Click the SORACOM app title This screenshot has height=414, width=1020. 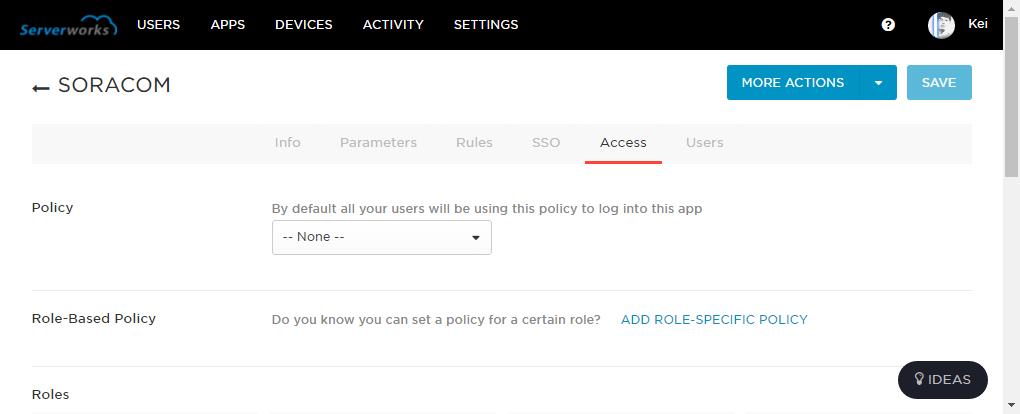tap(114, 85)
